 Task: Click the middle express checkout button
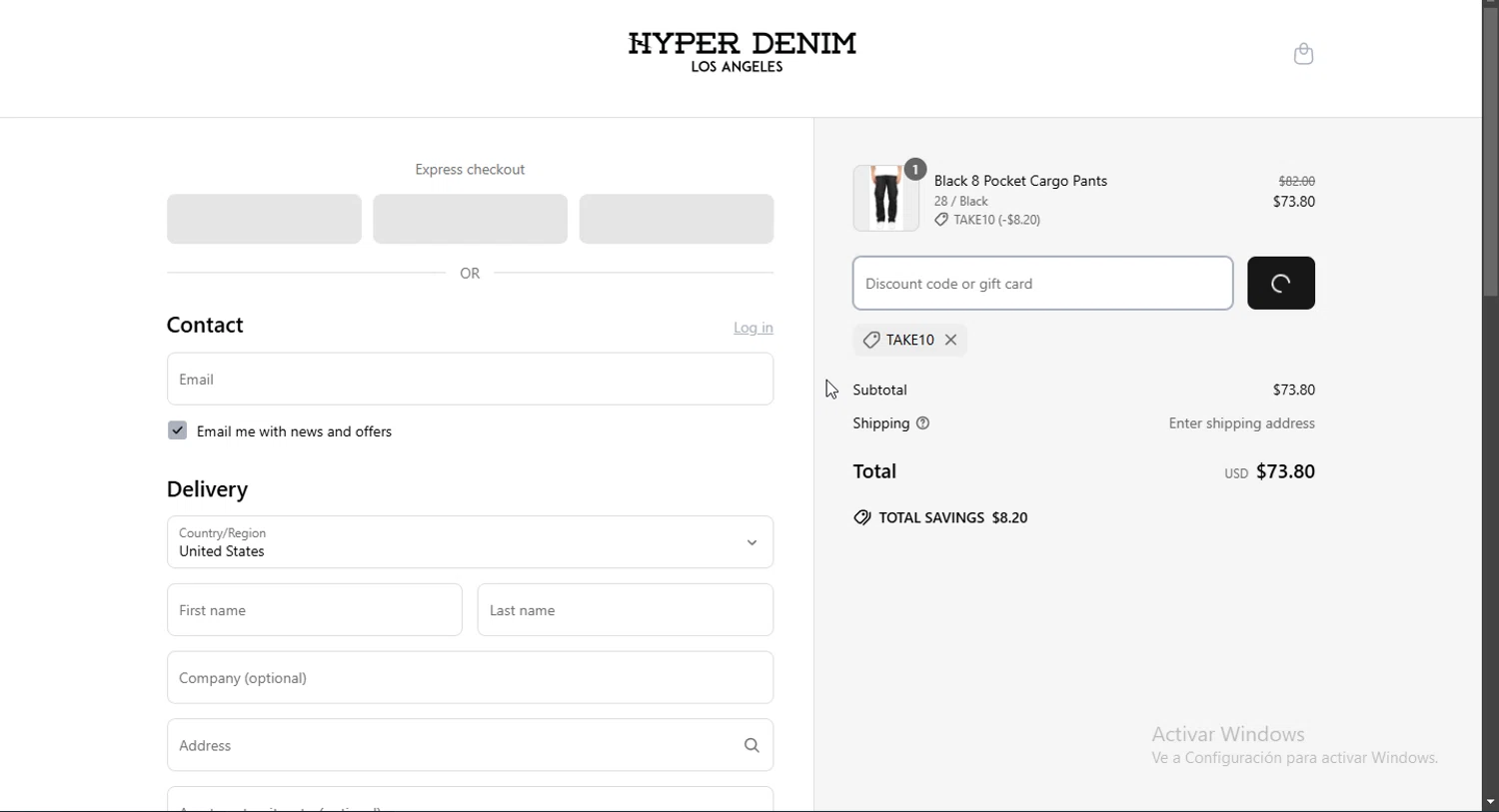pyautogui.click(x=470, y=220)
